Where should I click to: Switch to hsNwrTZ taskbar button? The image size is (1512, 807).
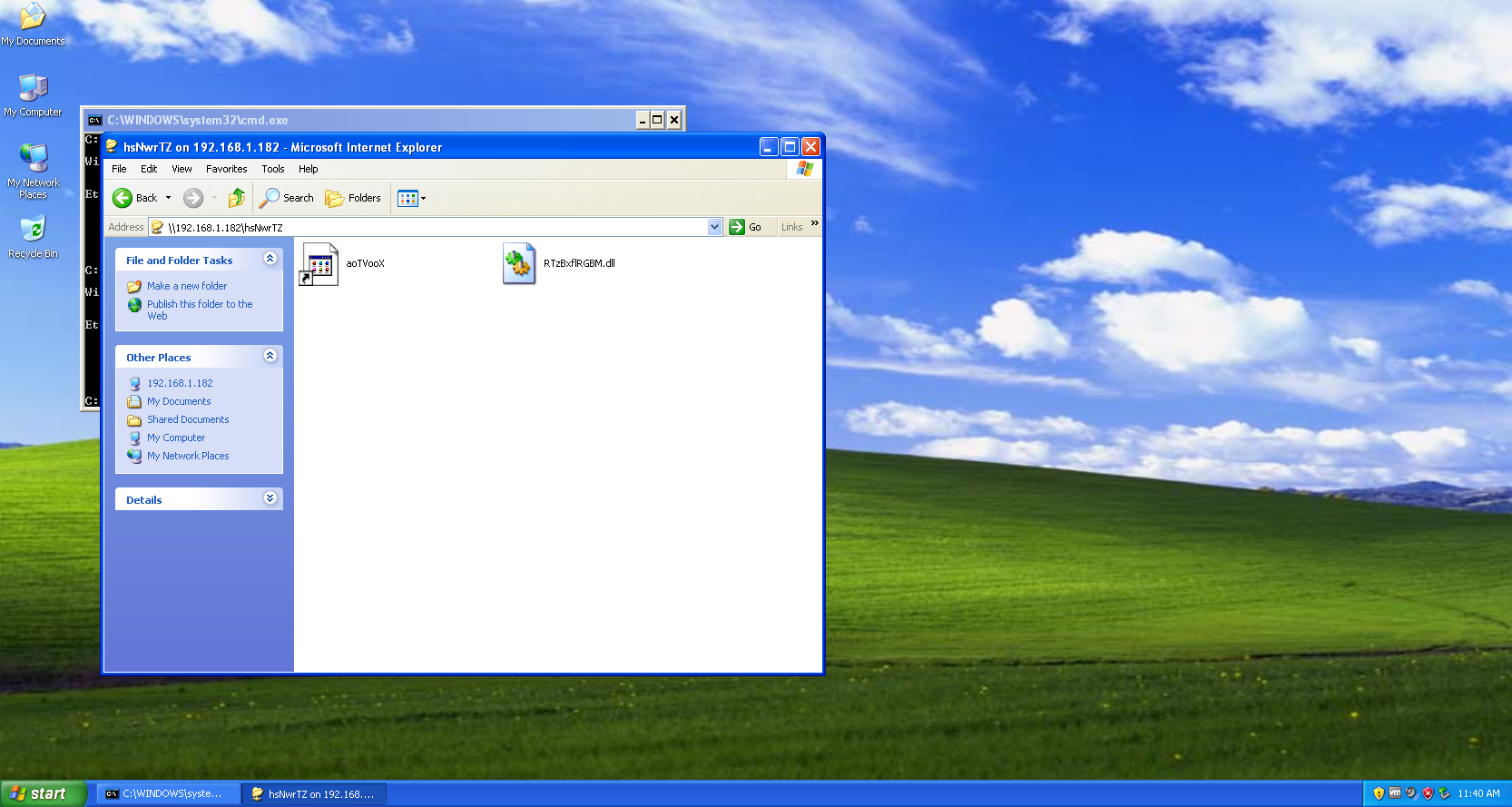[314, 793]
